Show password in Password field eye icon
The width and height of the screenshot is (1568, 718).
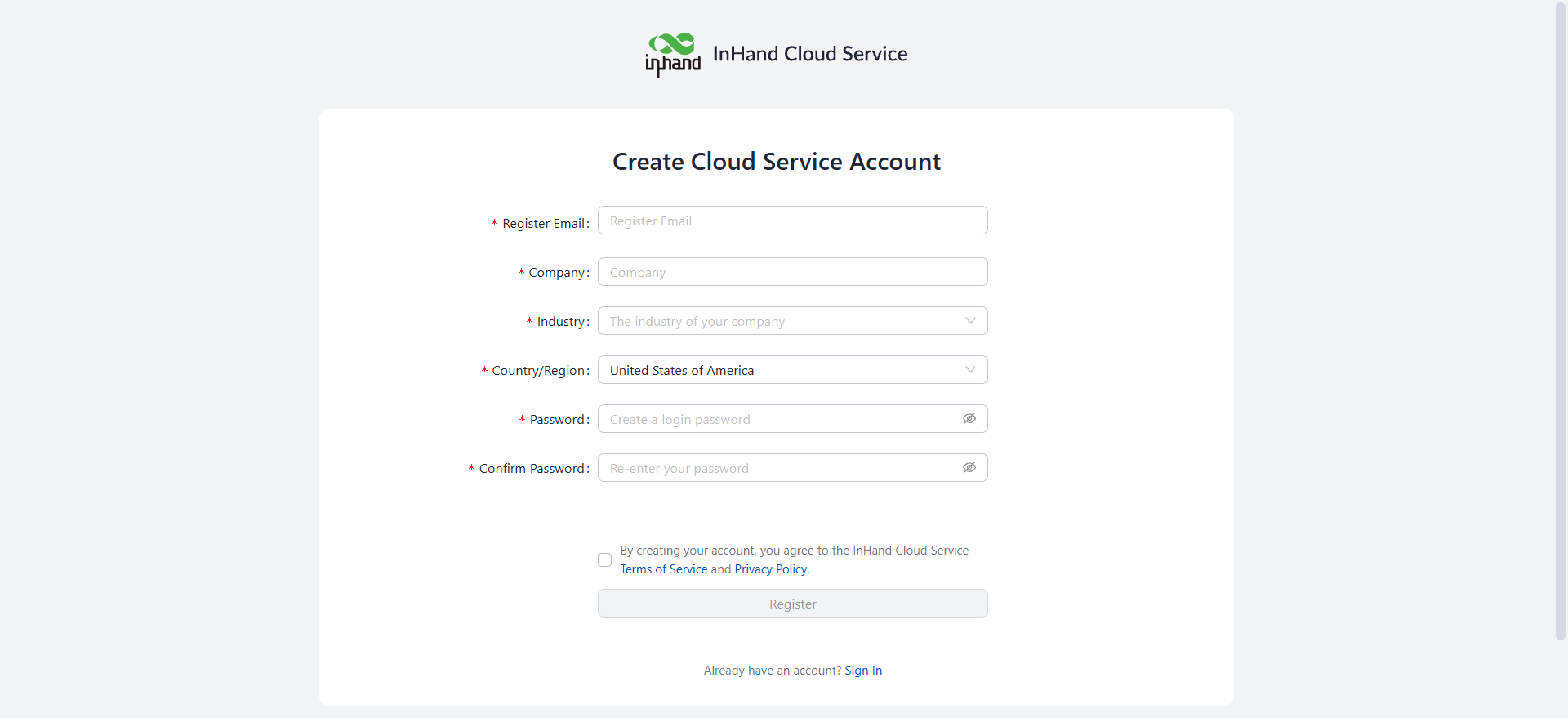click(x=969, y=419)
